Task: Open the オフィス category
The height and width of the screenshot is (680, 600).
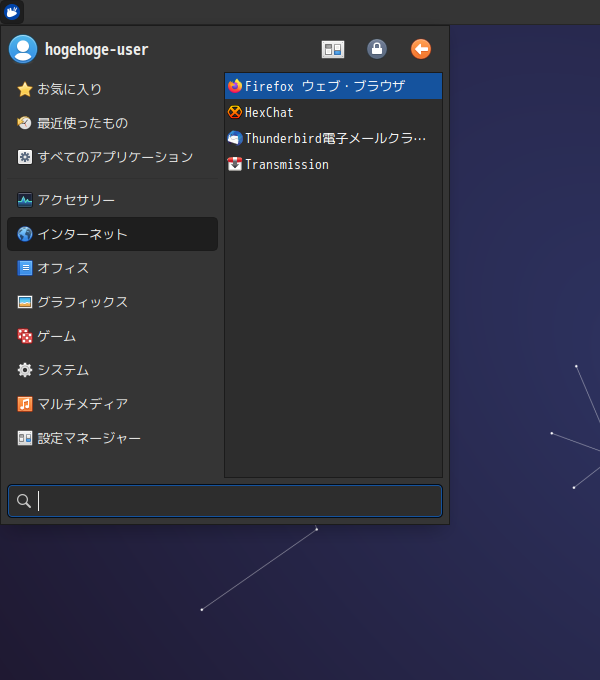Action: pos(112,268)
